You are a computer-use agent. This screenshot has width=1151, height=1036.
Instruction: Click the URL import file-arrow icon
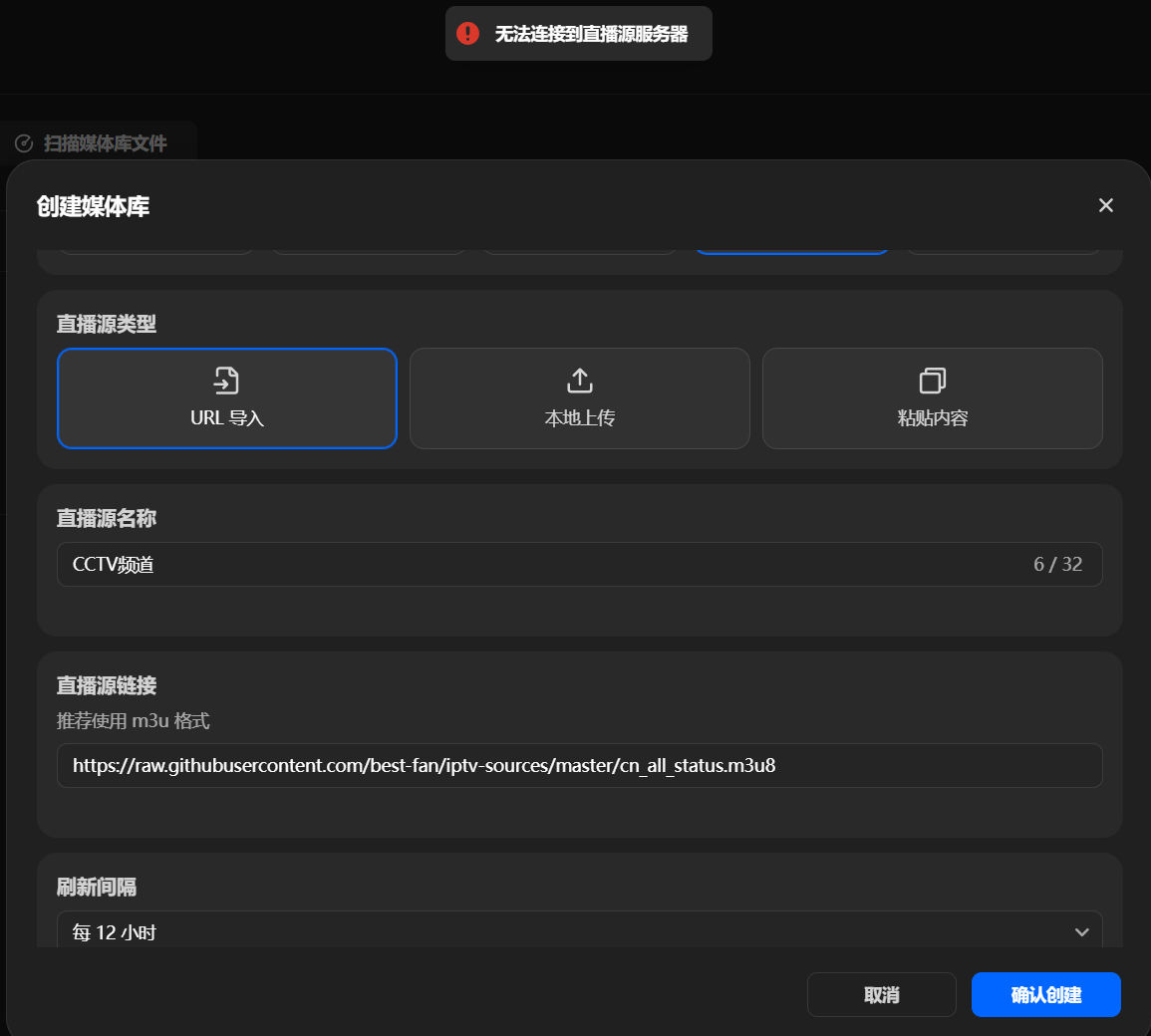(226, 381)
